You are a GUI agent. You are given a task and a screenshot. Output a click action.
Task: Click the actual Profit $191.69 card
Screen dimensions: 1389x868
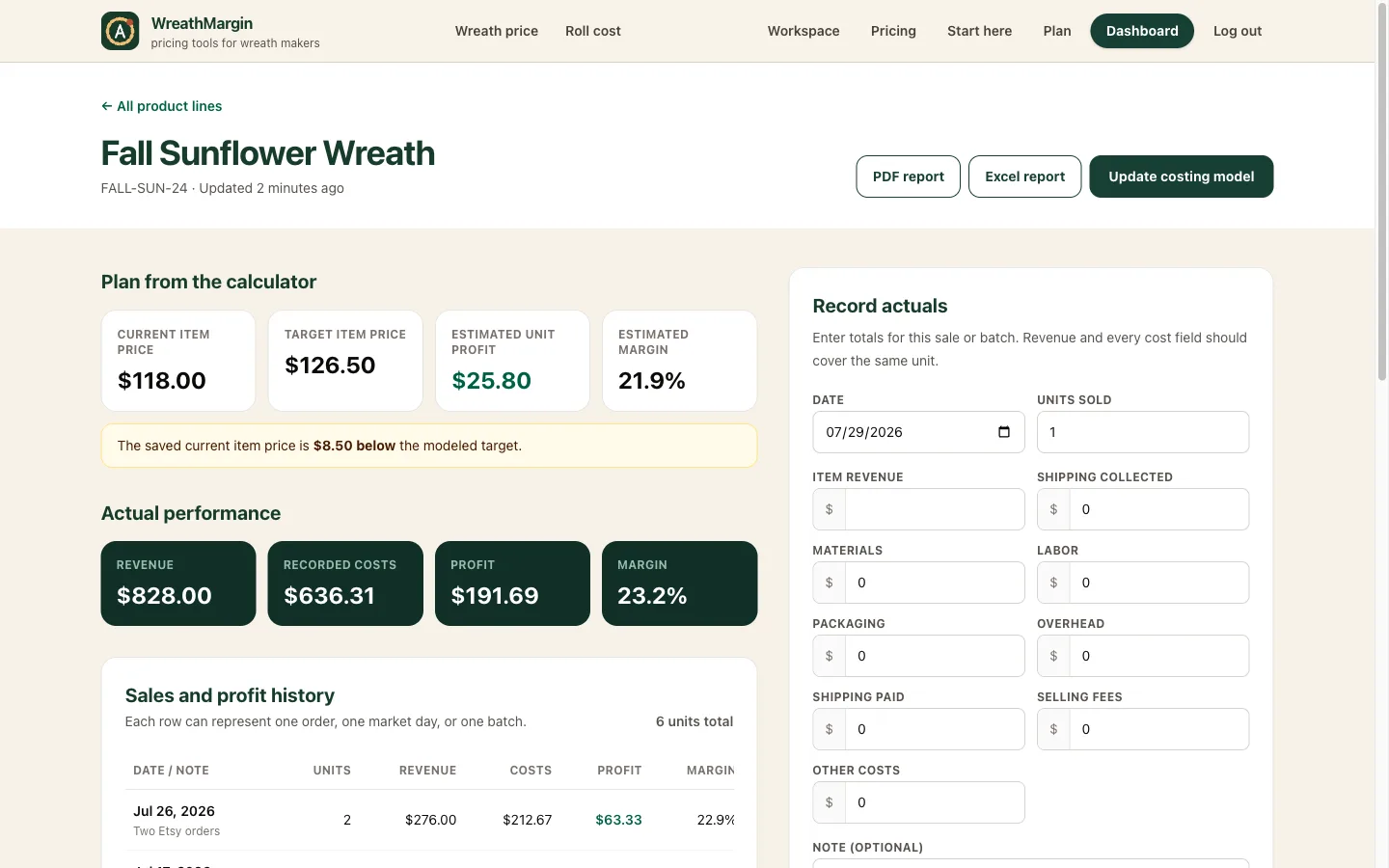[512, 583]
